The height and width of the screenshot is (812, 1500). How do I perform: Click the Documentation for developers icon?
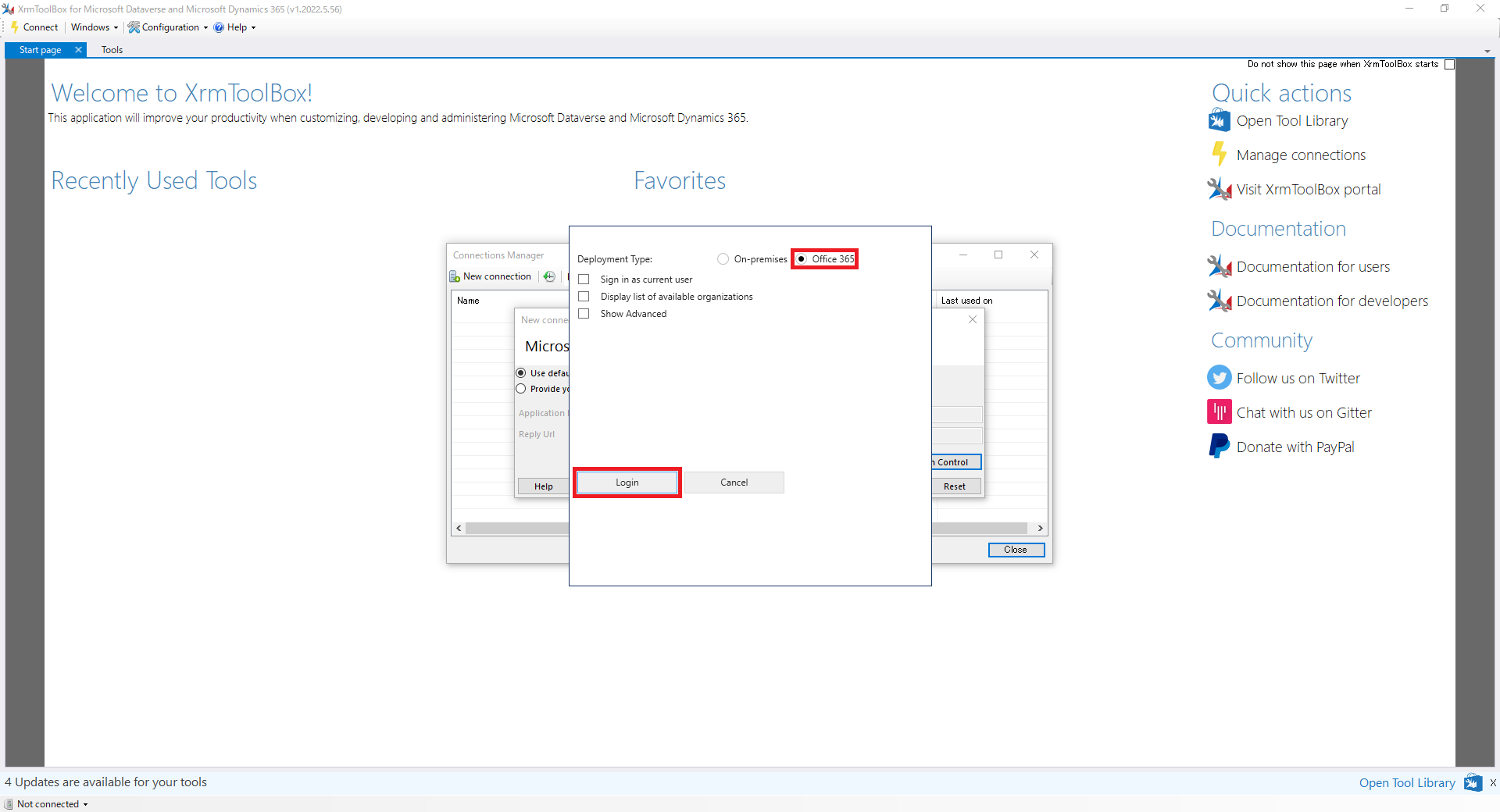(x=1220, y=301)
